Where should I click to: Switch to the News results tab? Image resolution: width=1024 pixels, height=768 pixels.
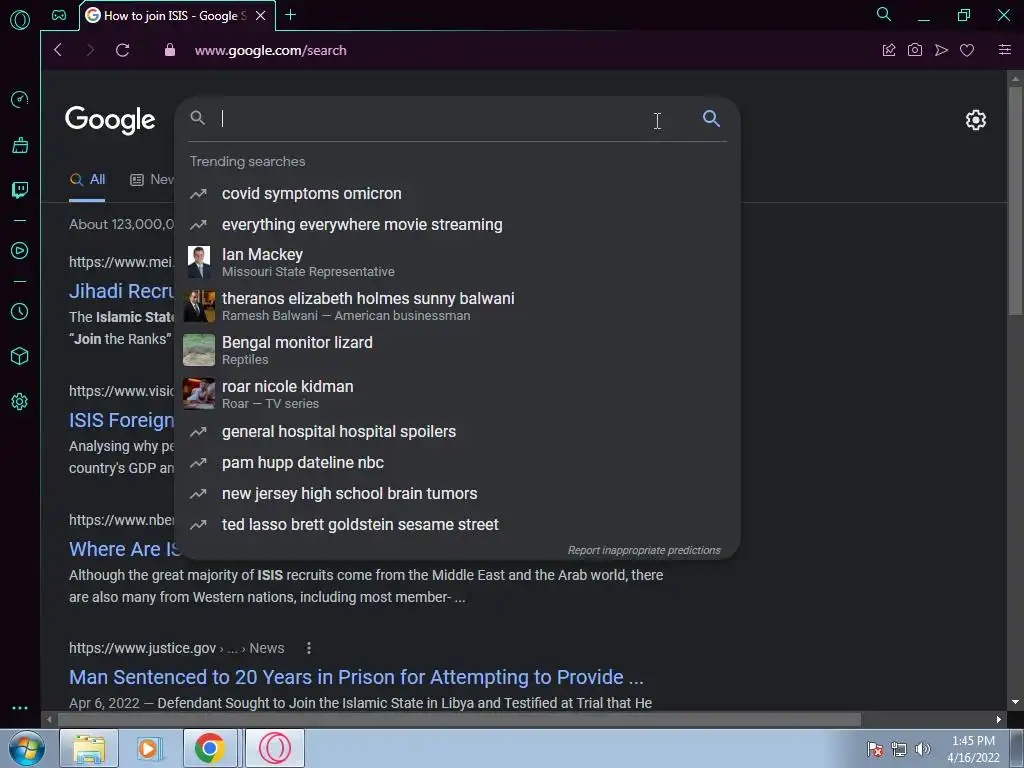pos(152,180)
